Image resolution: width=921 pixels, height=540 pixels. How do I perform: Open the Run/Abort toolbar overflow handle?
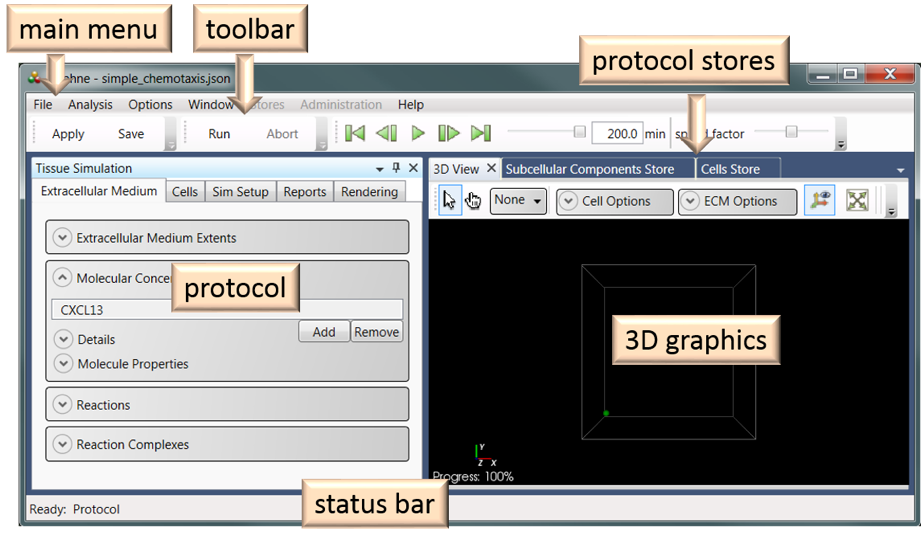[x=321, y=134]
